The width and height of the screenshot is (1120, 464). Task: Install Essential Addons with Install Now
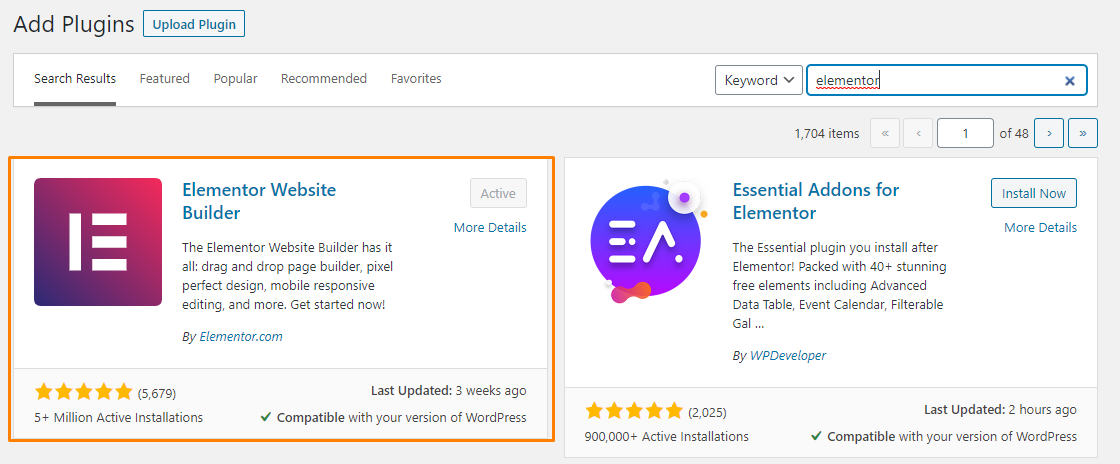pyautogui.click(x=1034, y=193)
